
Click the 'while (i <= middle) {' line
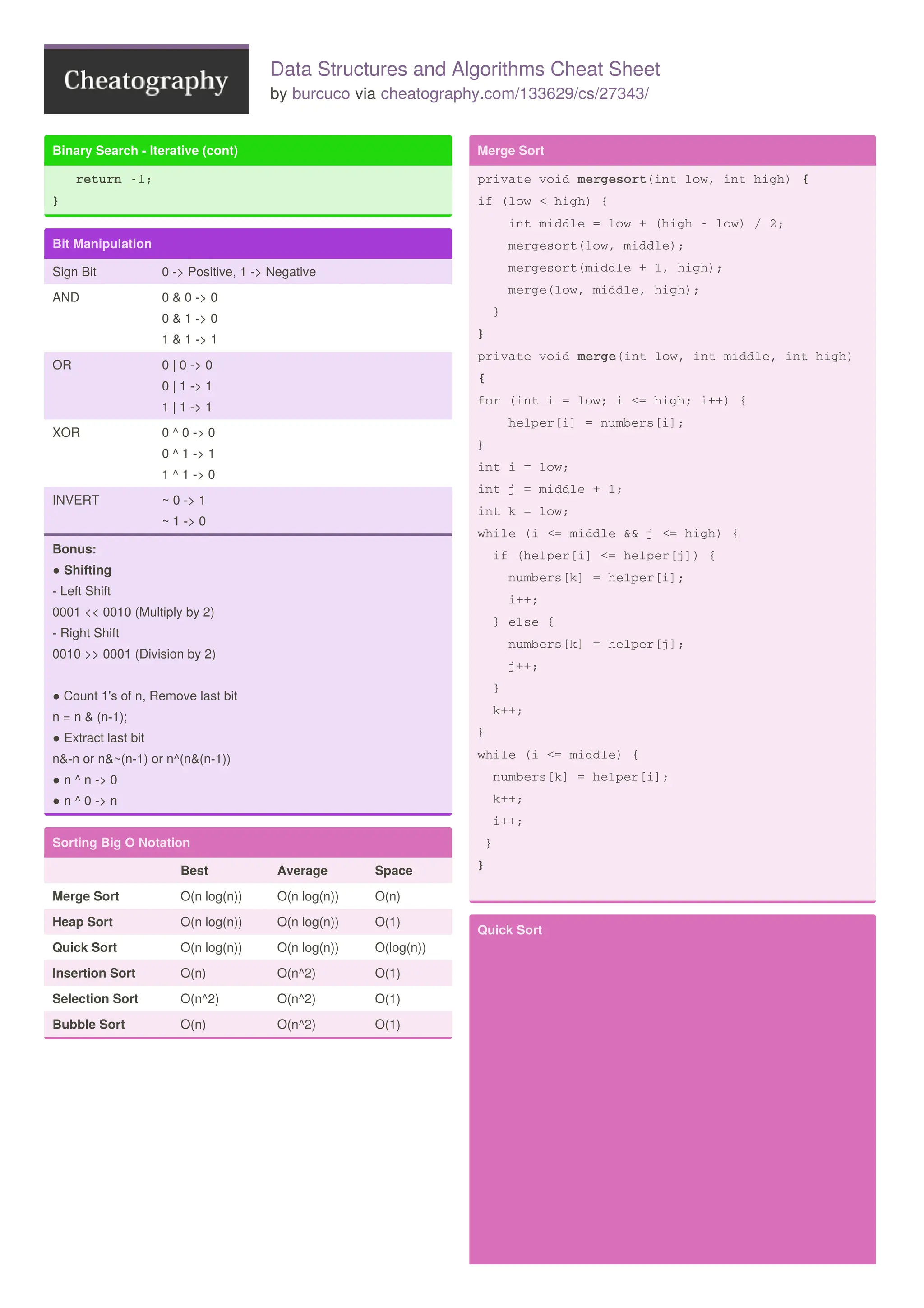[x=558, y=755]
